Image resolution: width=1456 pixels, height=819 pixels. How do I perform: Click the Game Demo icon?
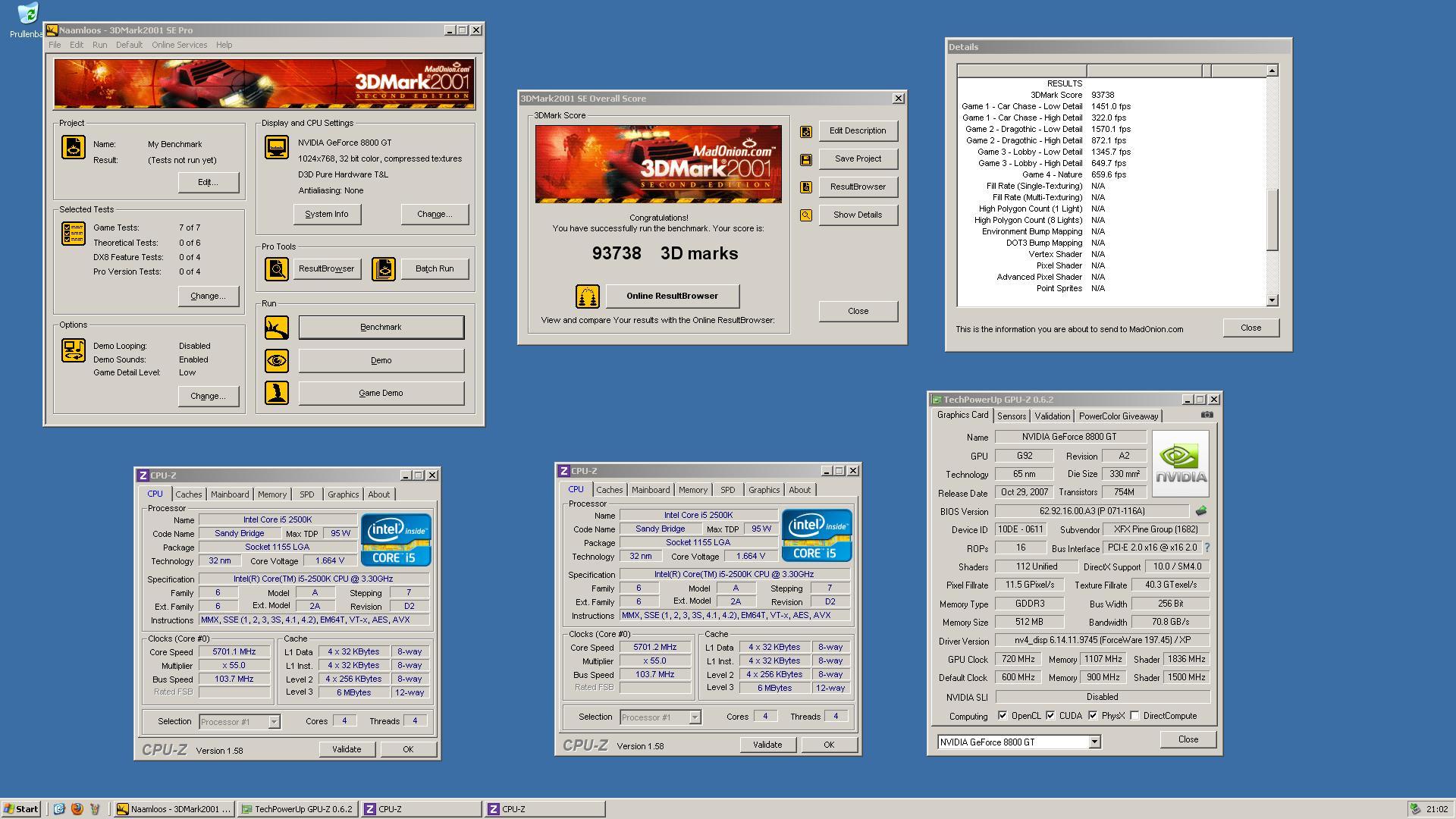276,393
